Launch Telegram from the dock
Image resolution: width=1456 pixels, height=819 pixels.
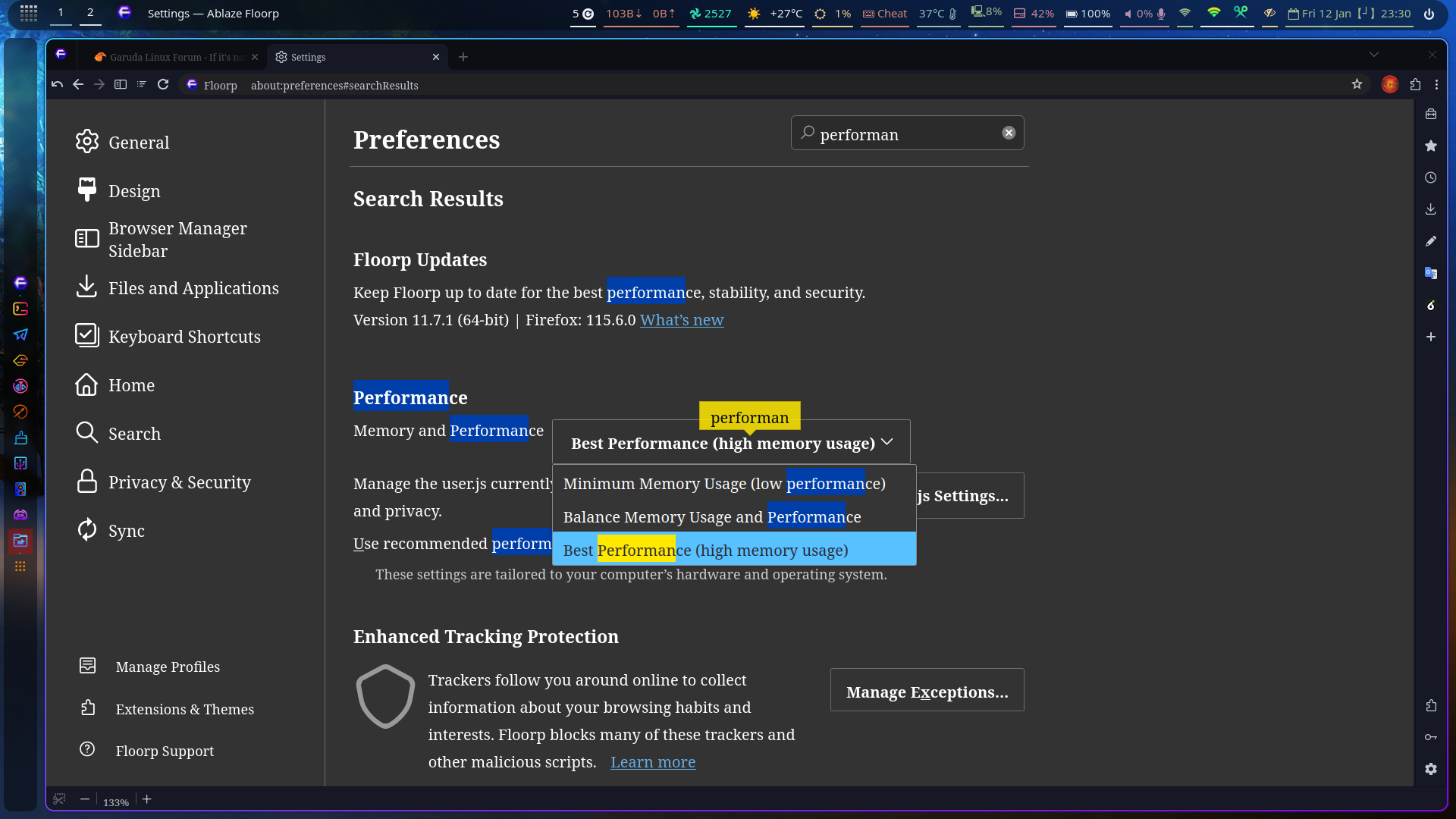pos(20,334)
